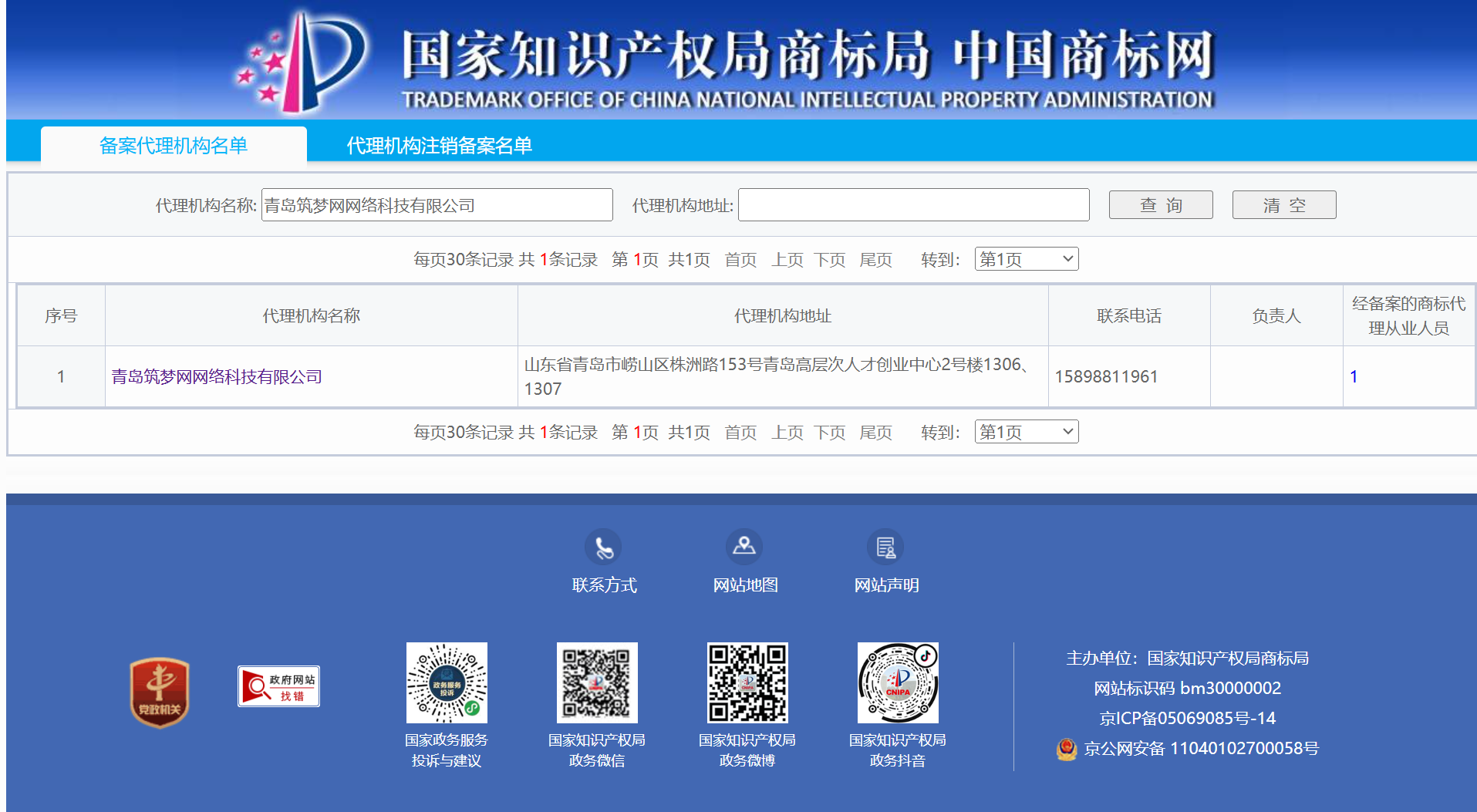Go to 首页 in bottom pagination
The image size is (1477, 812).
[x=740, y=433]
